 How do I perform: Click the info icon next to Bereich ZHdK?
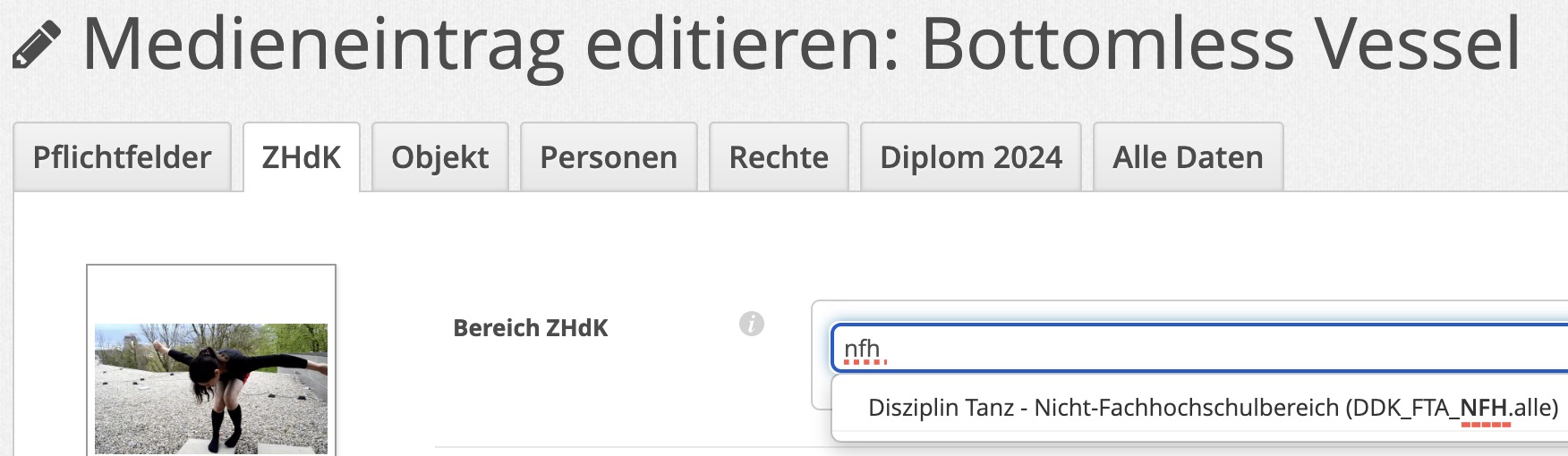[x=752, y=324]
